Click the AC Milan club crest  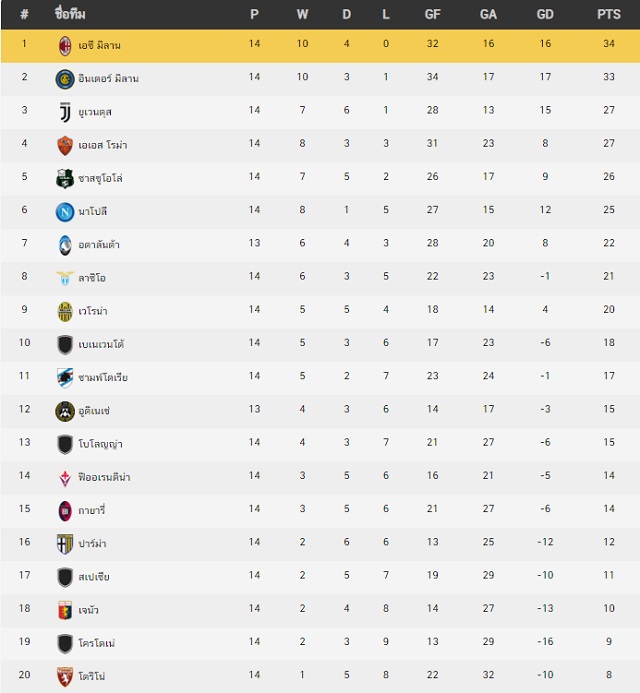pos(65,46)
